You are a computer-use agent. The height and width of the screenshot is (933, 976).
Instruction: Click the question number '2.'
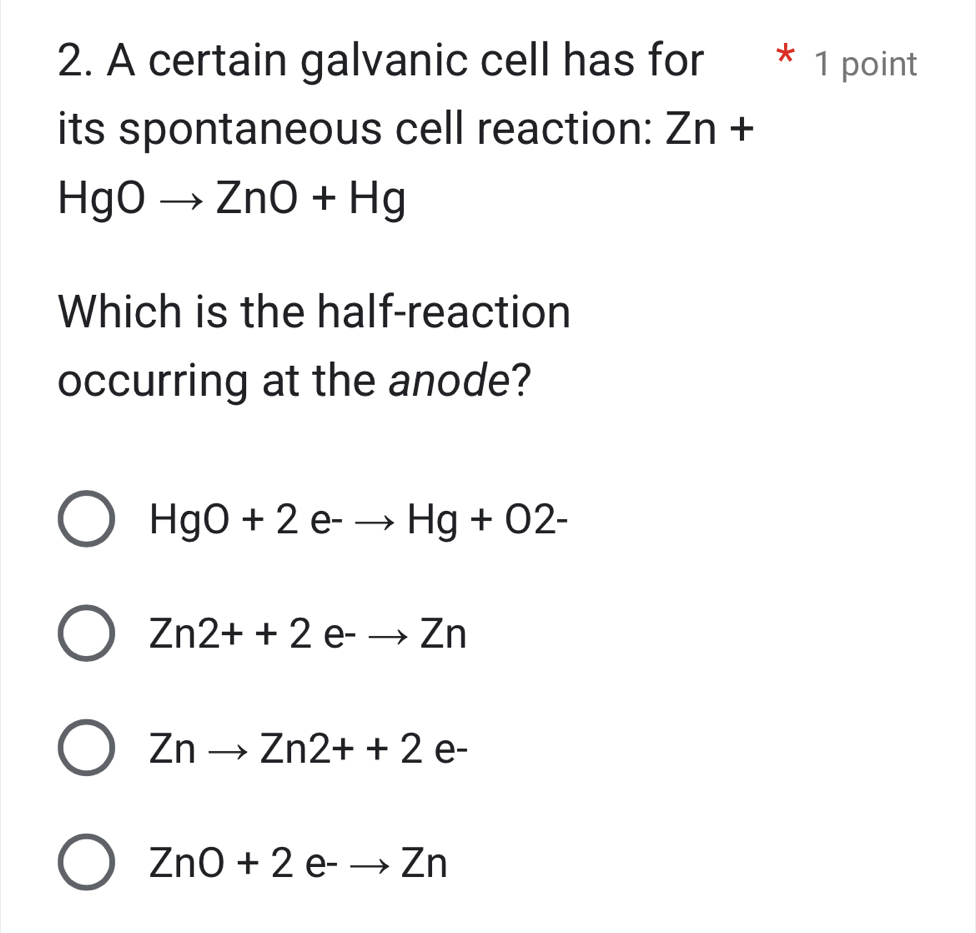[76, 61]
